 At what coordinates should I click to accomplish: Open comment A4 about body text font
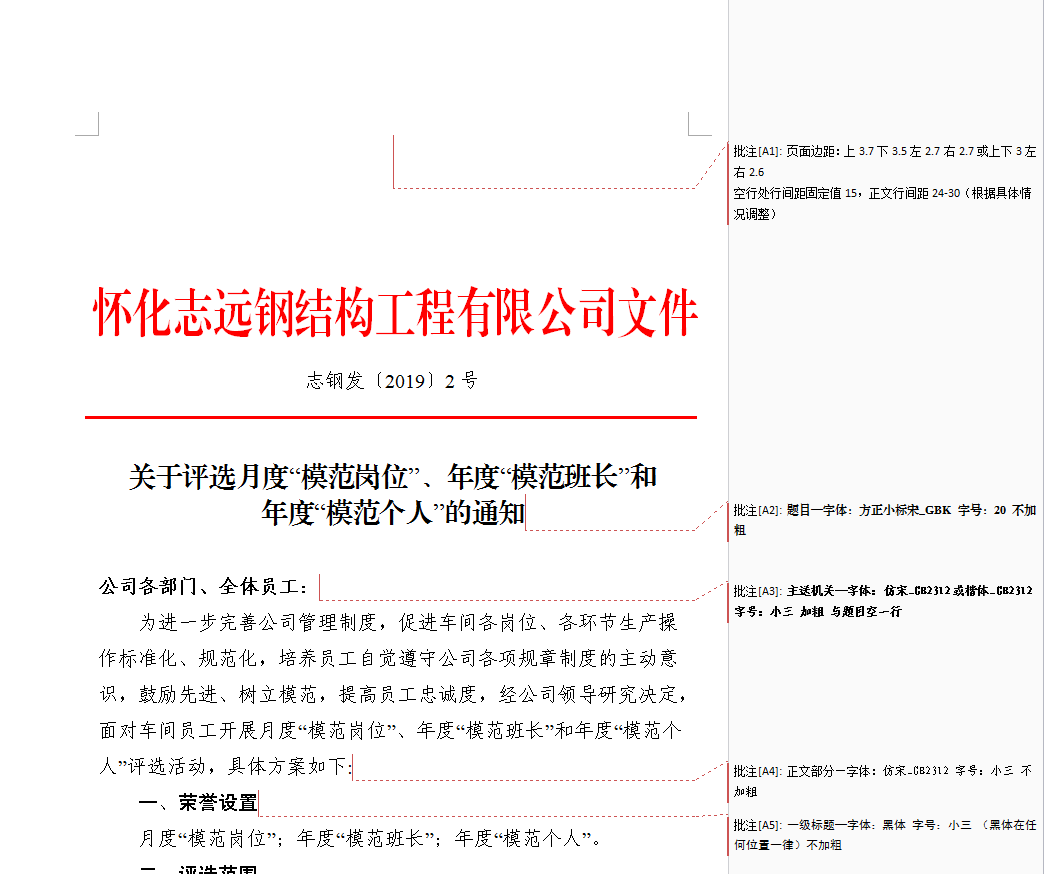884,780
